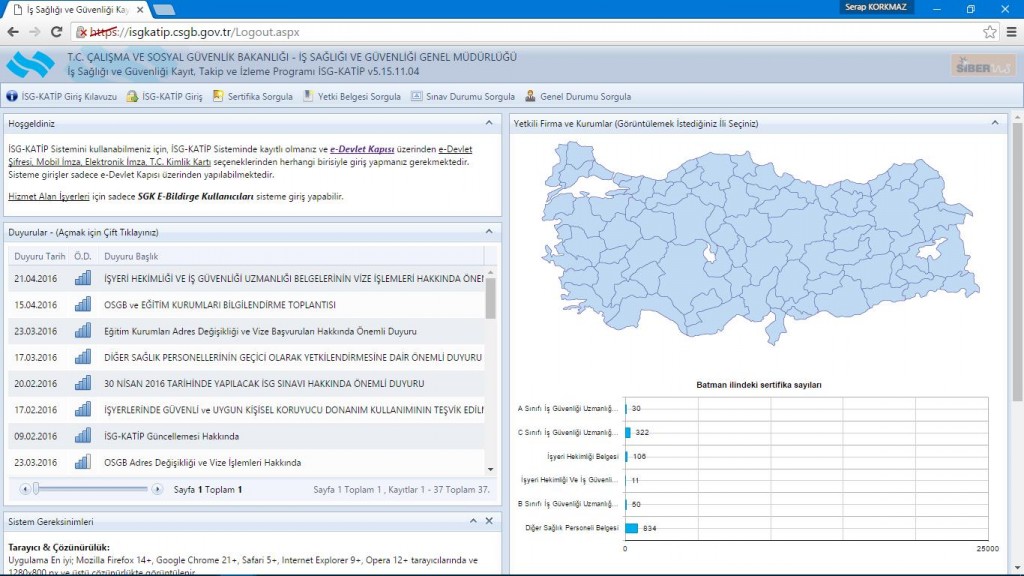Click chart icon for 17.03.2016 announcement

(83, 357)
